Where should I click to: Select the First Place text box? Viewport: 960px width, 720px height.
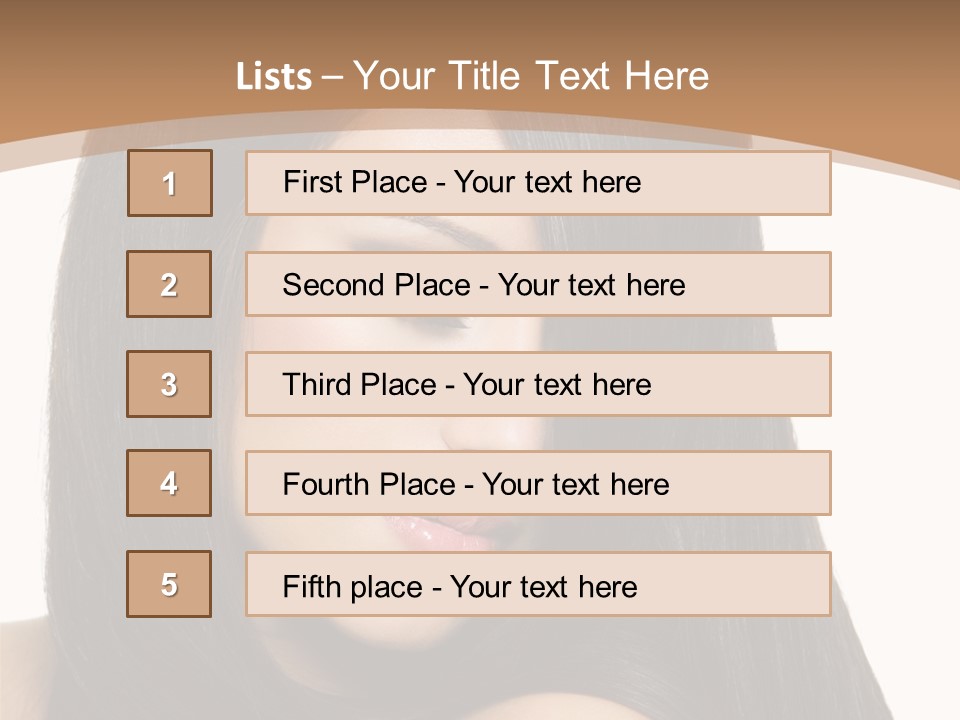(538, 183)
